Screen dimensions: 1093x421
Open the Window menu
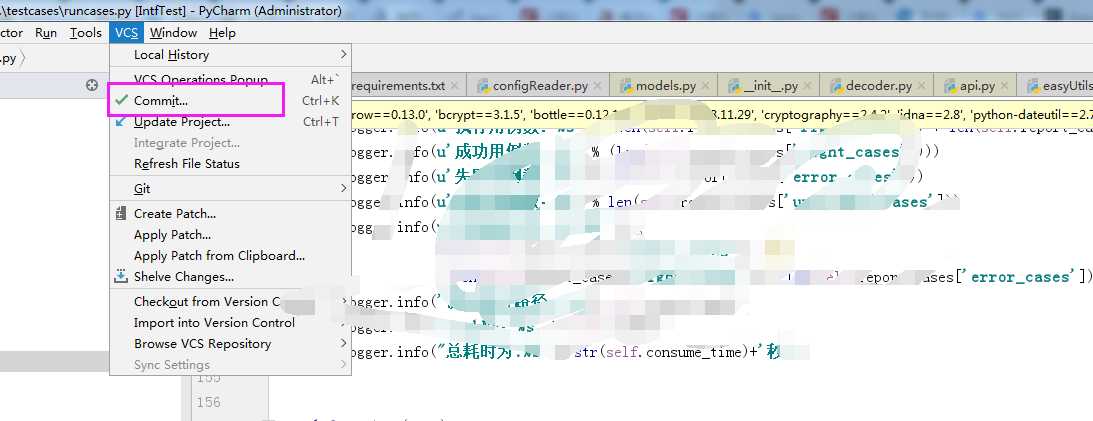(x=173, y=33)
